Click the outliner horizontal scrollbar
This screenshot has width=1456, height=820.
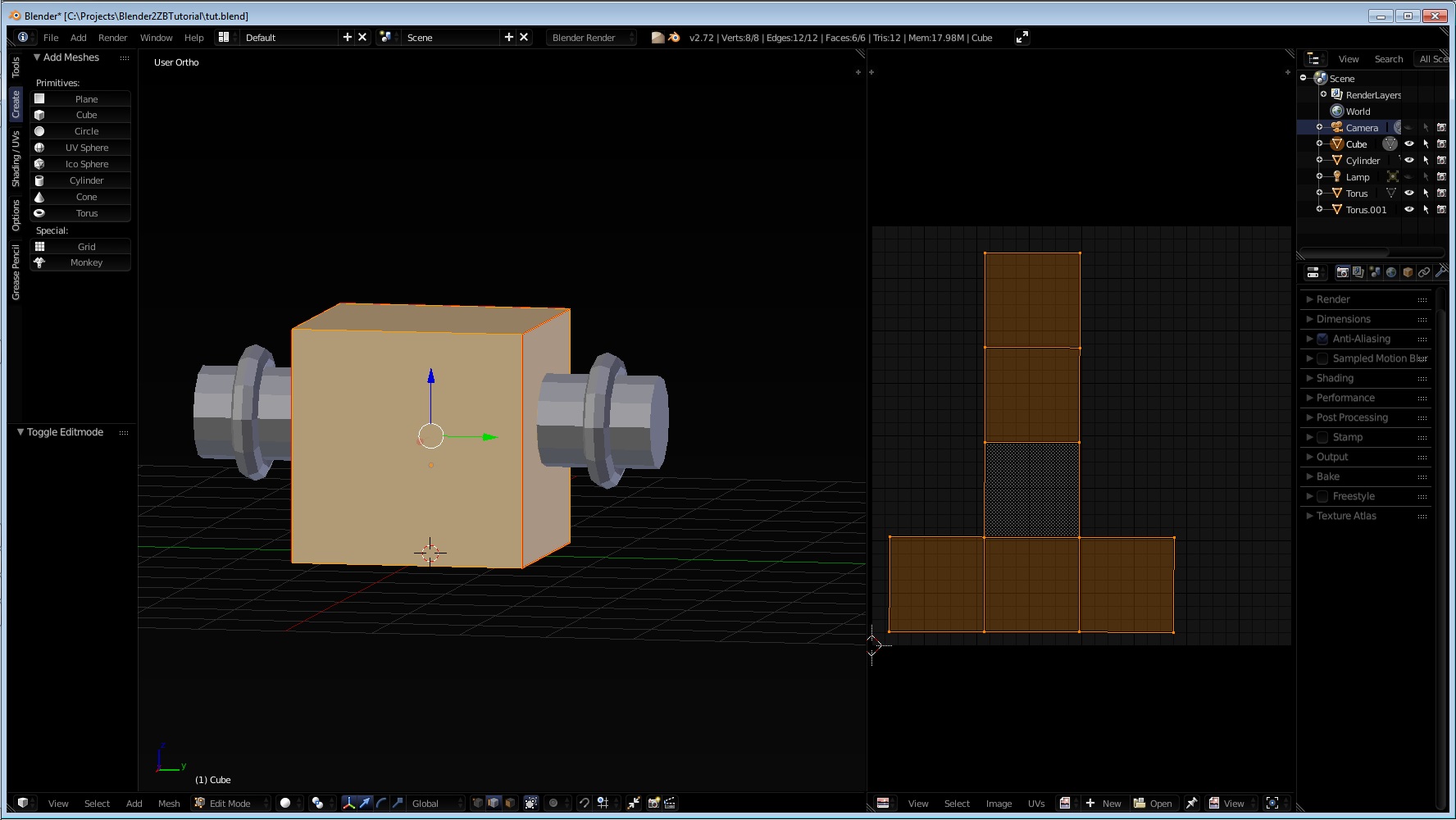click(1345, 252)
